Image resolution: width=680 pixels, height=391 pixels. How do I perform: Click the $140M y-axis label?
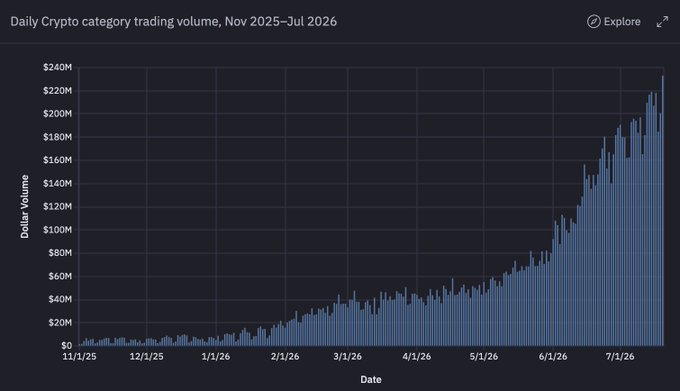[58, 183]
